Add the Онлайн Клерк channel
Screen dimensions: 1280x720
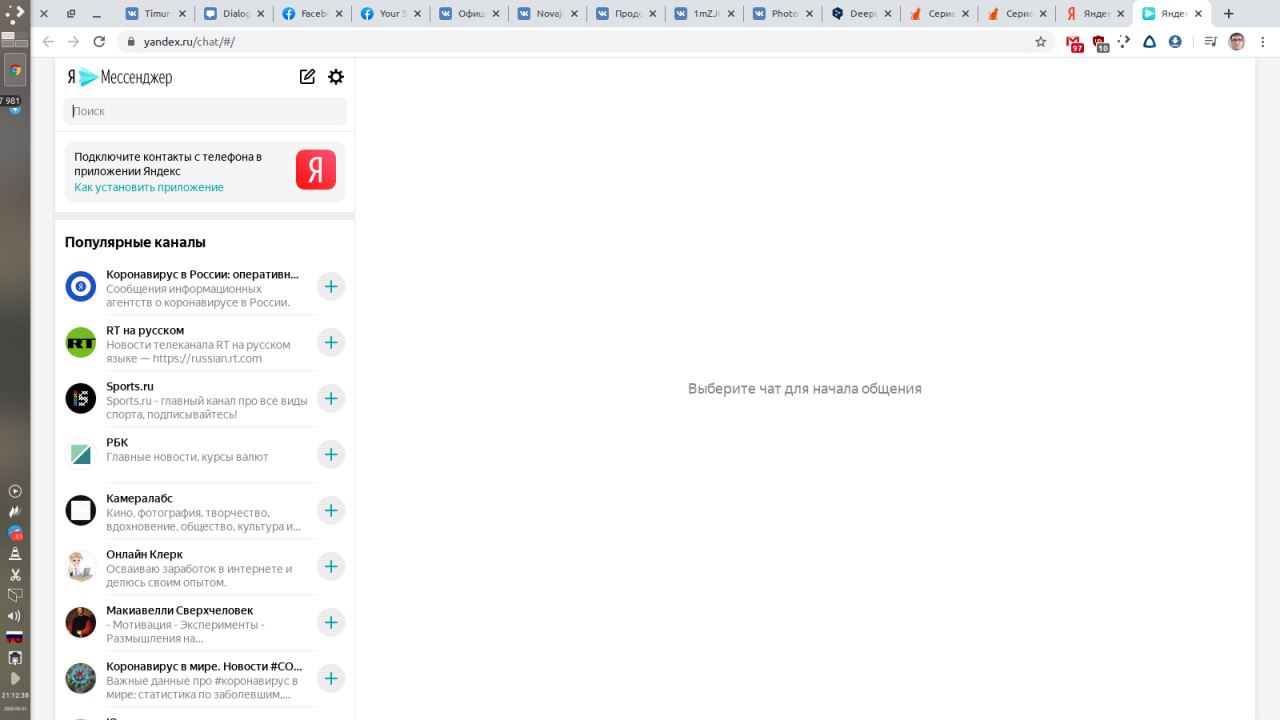tap(331, 567)
